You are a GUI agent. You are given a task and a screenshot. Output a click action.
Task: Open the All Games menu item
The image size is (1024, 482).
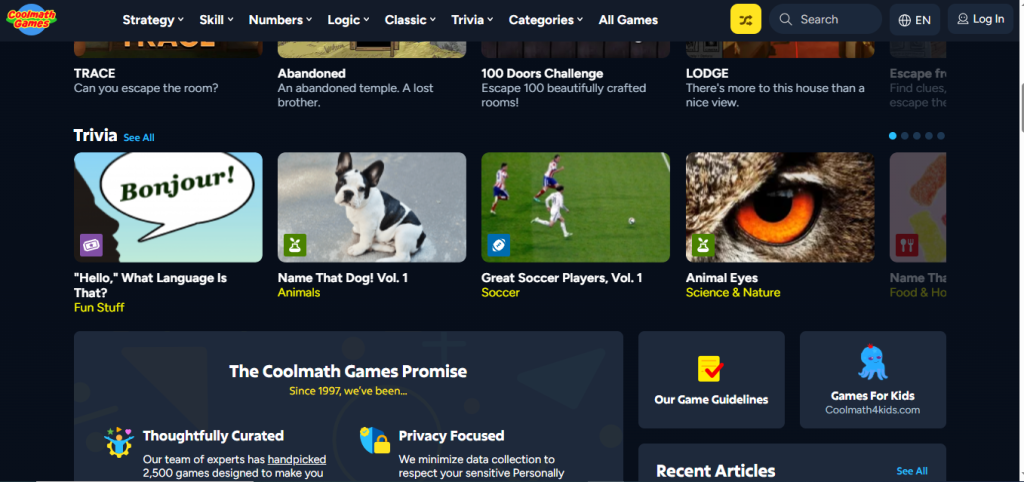click(628, 20)
